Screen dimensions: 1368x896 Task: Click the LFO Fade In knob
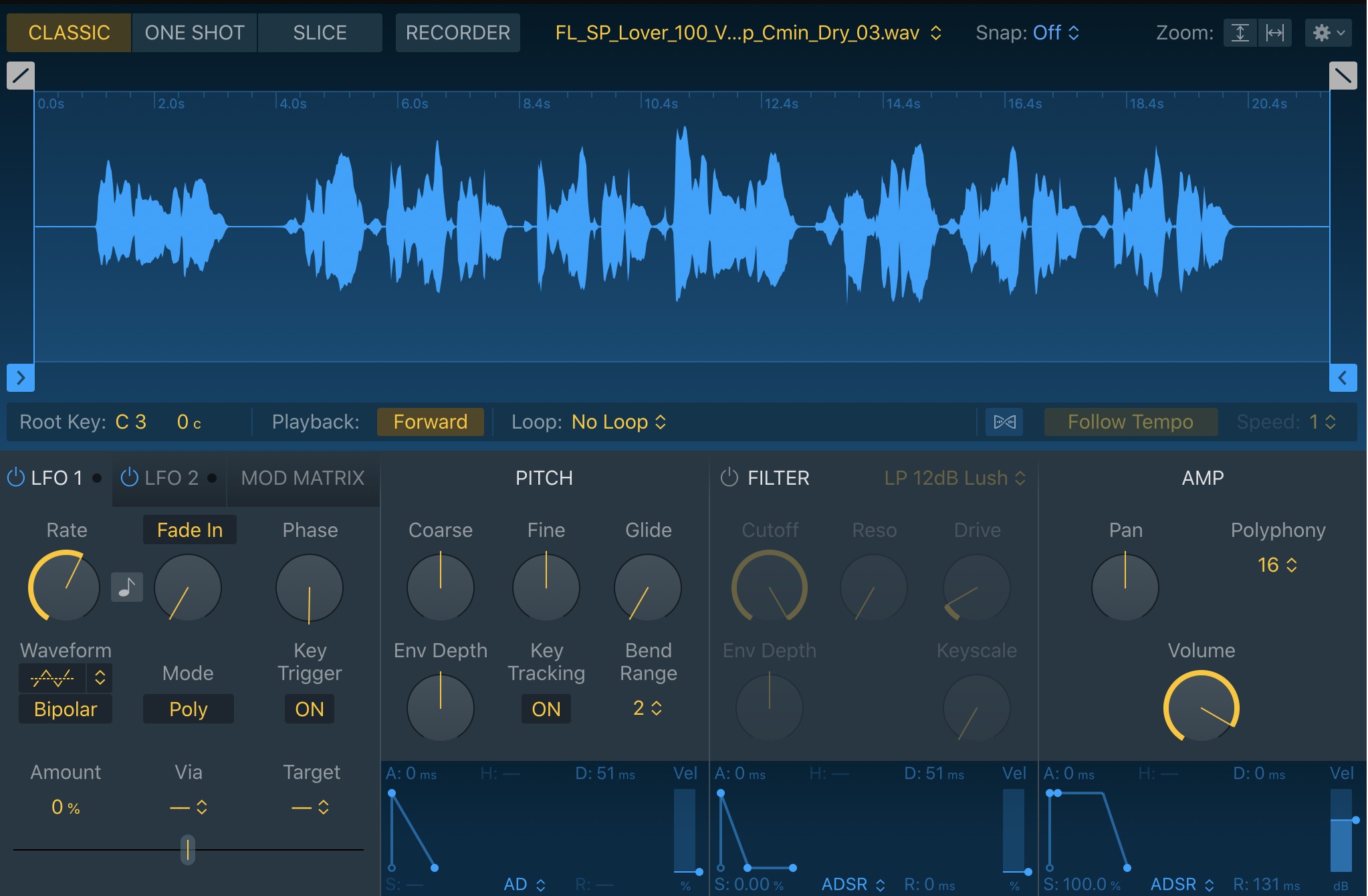(188, 587)
